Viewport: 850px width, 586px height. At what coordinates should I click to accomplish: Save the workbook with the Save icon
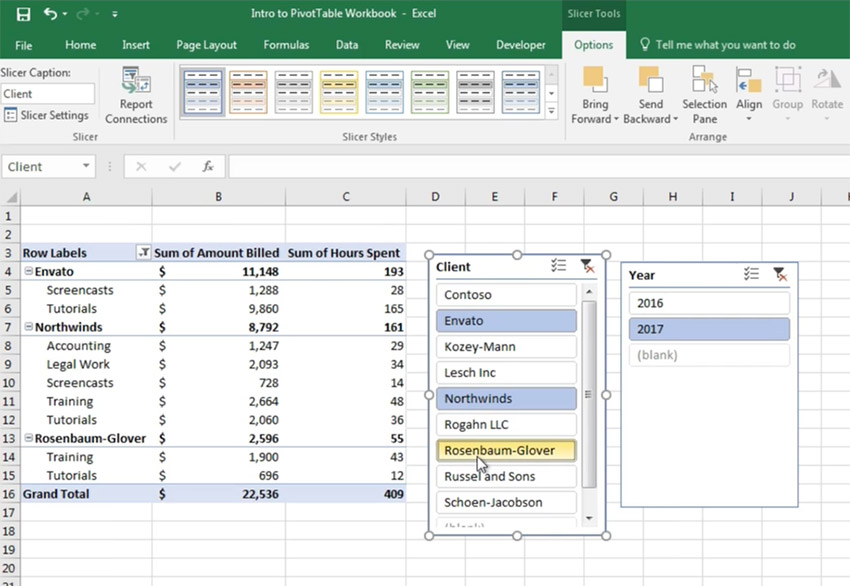(x=23, y=14)
